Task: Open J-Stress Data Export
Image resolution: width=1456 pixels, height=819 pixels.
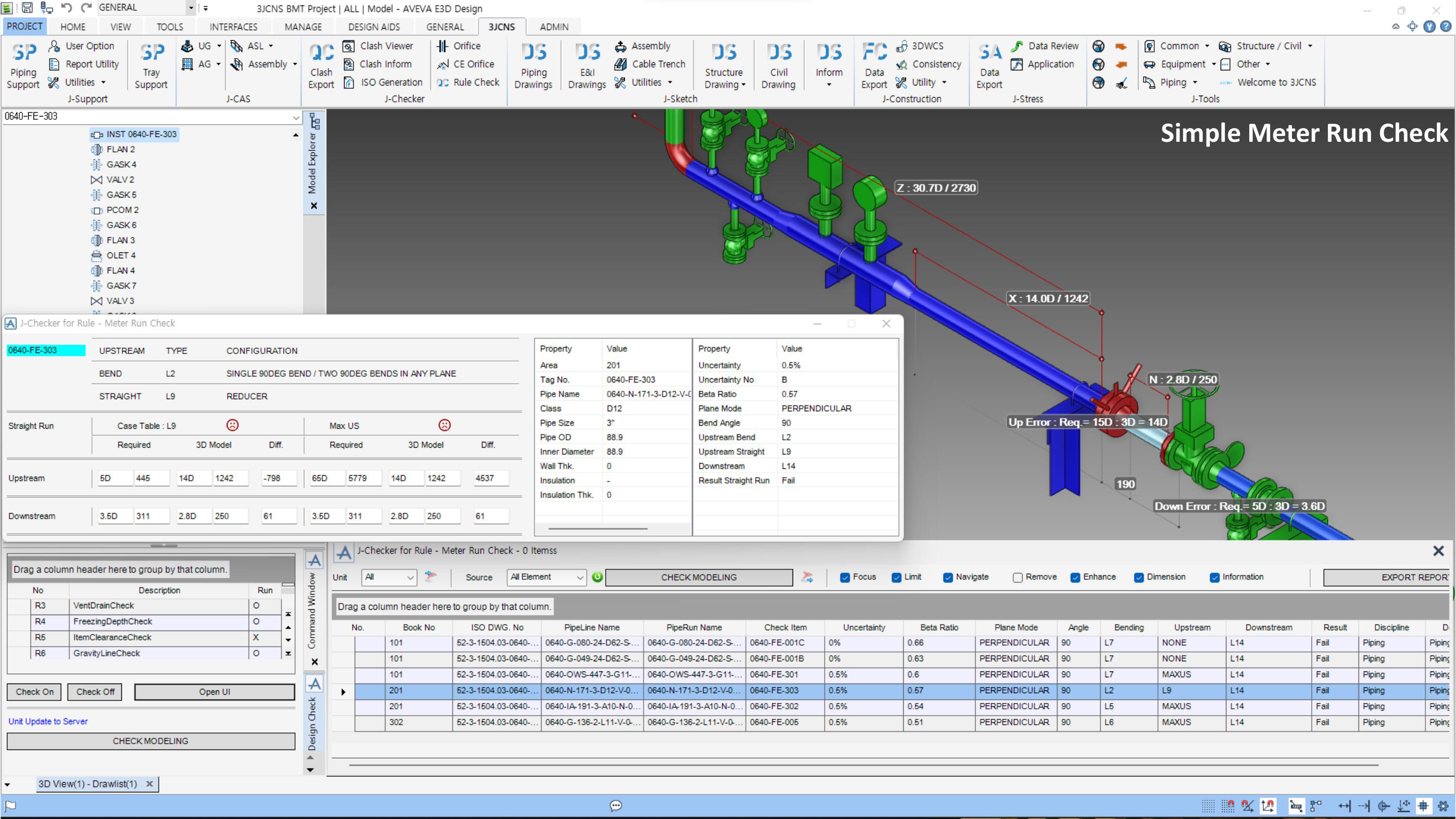Action: pos(989,66)
